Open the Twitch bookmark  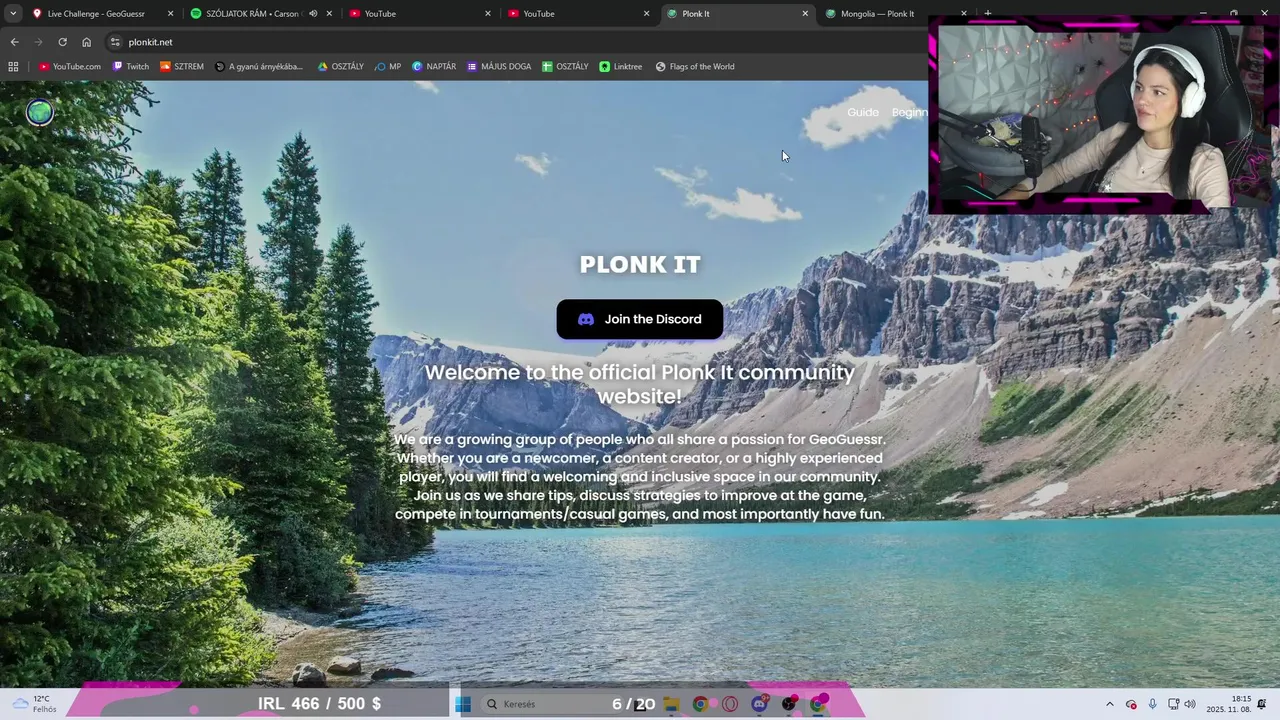131,67
